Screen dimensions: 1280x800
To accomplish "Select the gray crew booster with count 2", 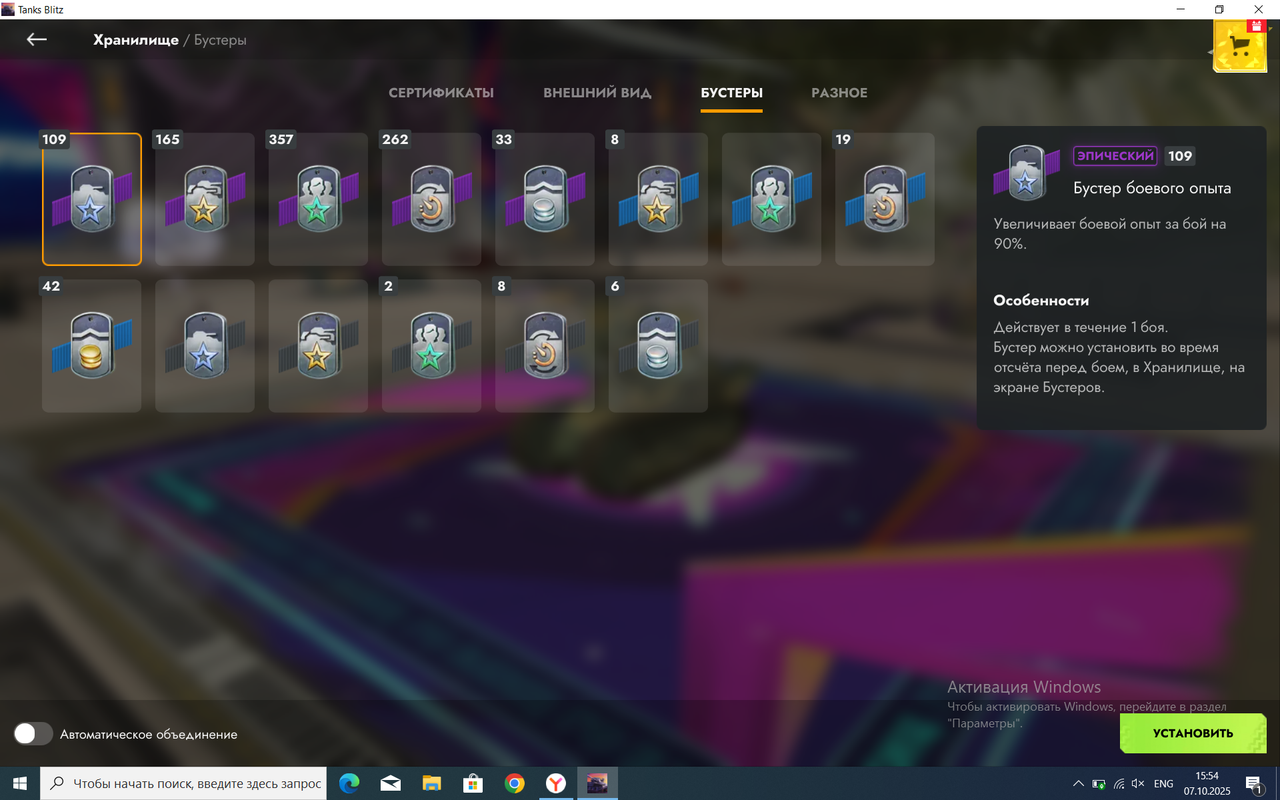I will click(432, 346).
